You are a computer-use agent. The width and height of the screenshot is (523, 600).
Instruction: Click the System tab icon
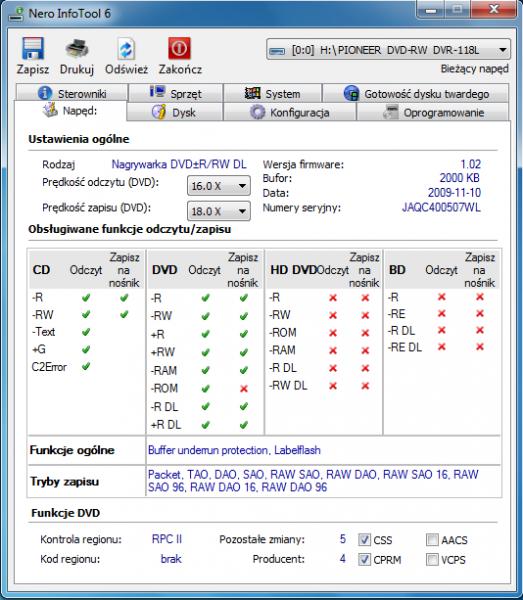pyautogui.click(x=253, y=93)
